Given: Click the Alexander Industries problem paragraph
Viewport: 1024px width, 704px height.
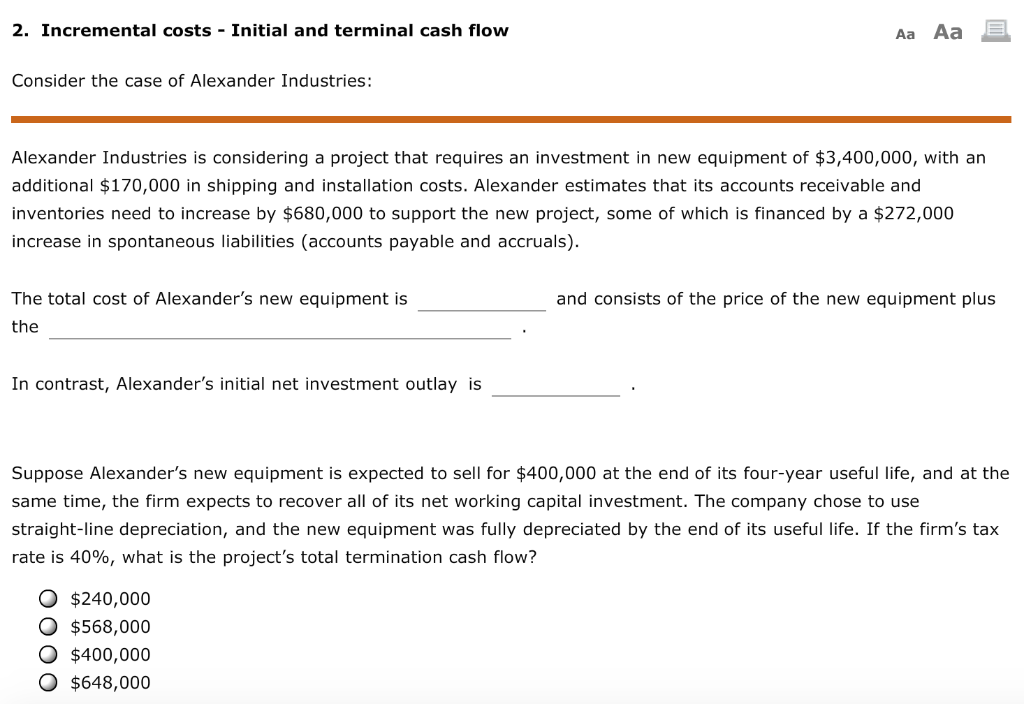Looking at the screenshot, I should pos(499,198).
